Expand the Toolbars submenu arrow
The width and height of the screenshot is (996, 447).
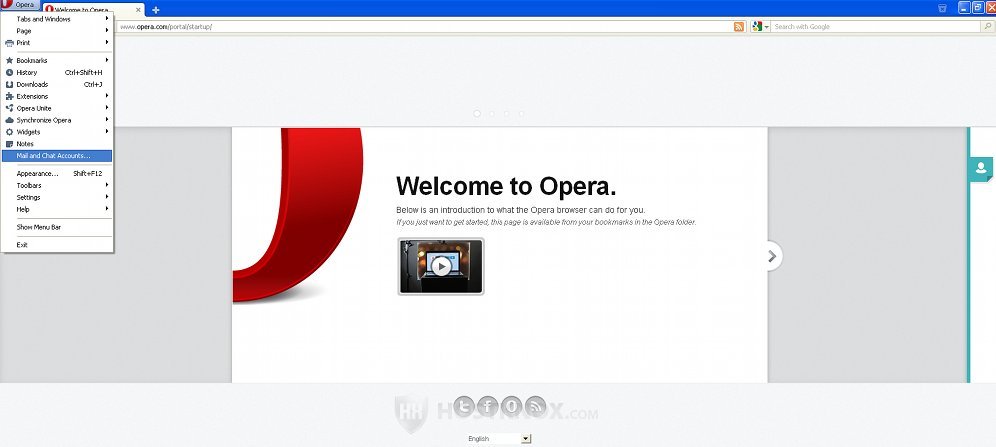(x=107, y=185)
